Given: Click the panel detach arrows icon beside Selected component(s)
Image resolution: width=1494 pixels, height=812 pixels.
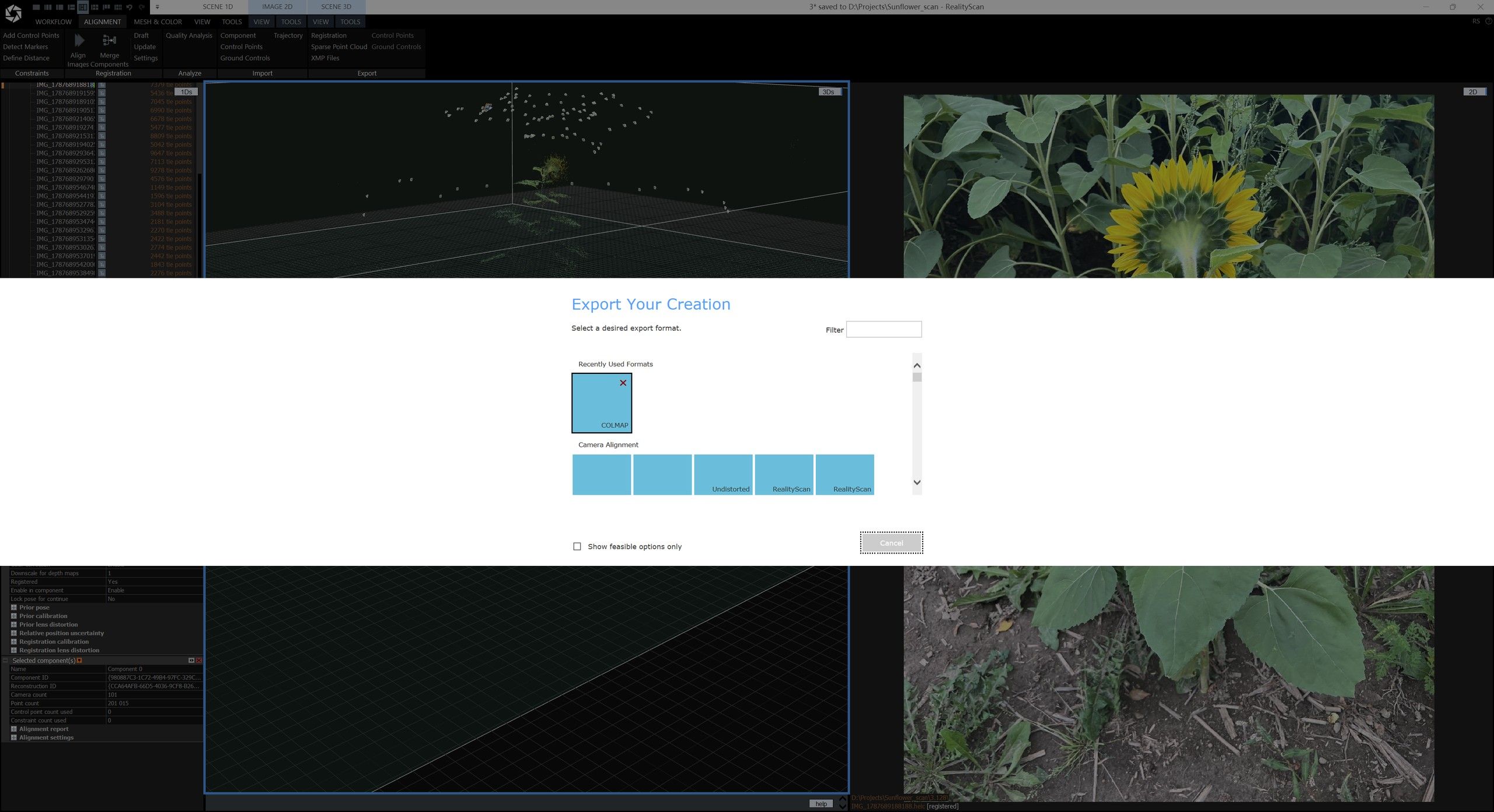Looking at the screenshot, I should (191, 660).
